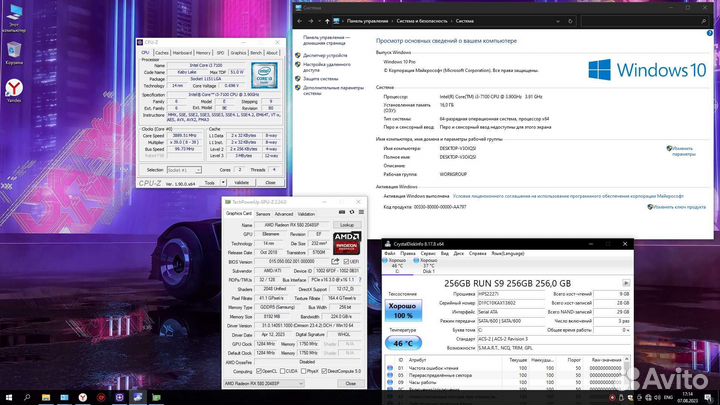The height and width of the screenshot is (405, 720).
Task: Click the Windows Start button
Action: [8, 396]
